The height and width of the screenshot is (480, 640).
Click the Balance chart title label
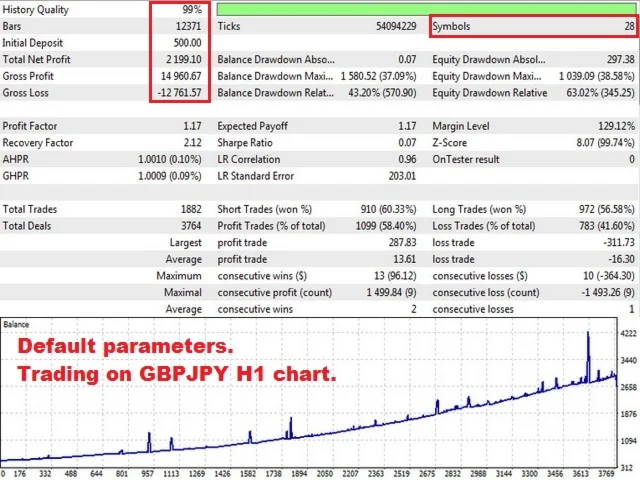point(16,325)
